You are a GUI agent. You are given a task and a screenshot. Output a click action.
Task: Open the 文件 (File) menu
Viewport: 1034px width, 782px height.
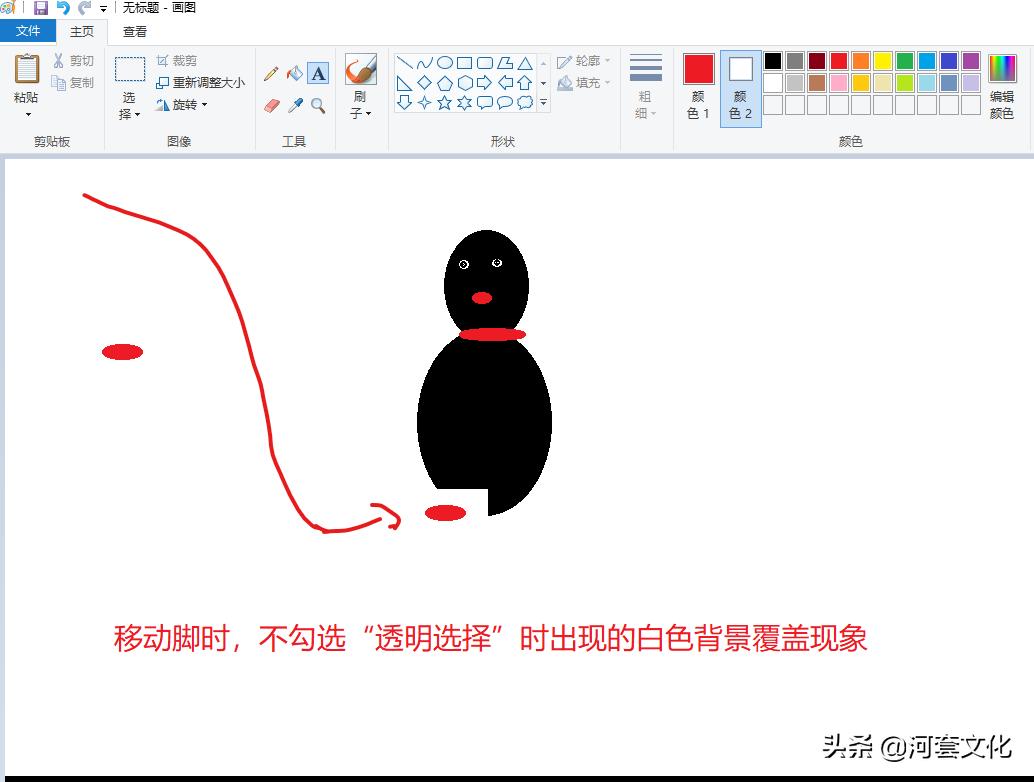tap(28, 31)
